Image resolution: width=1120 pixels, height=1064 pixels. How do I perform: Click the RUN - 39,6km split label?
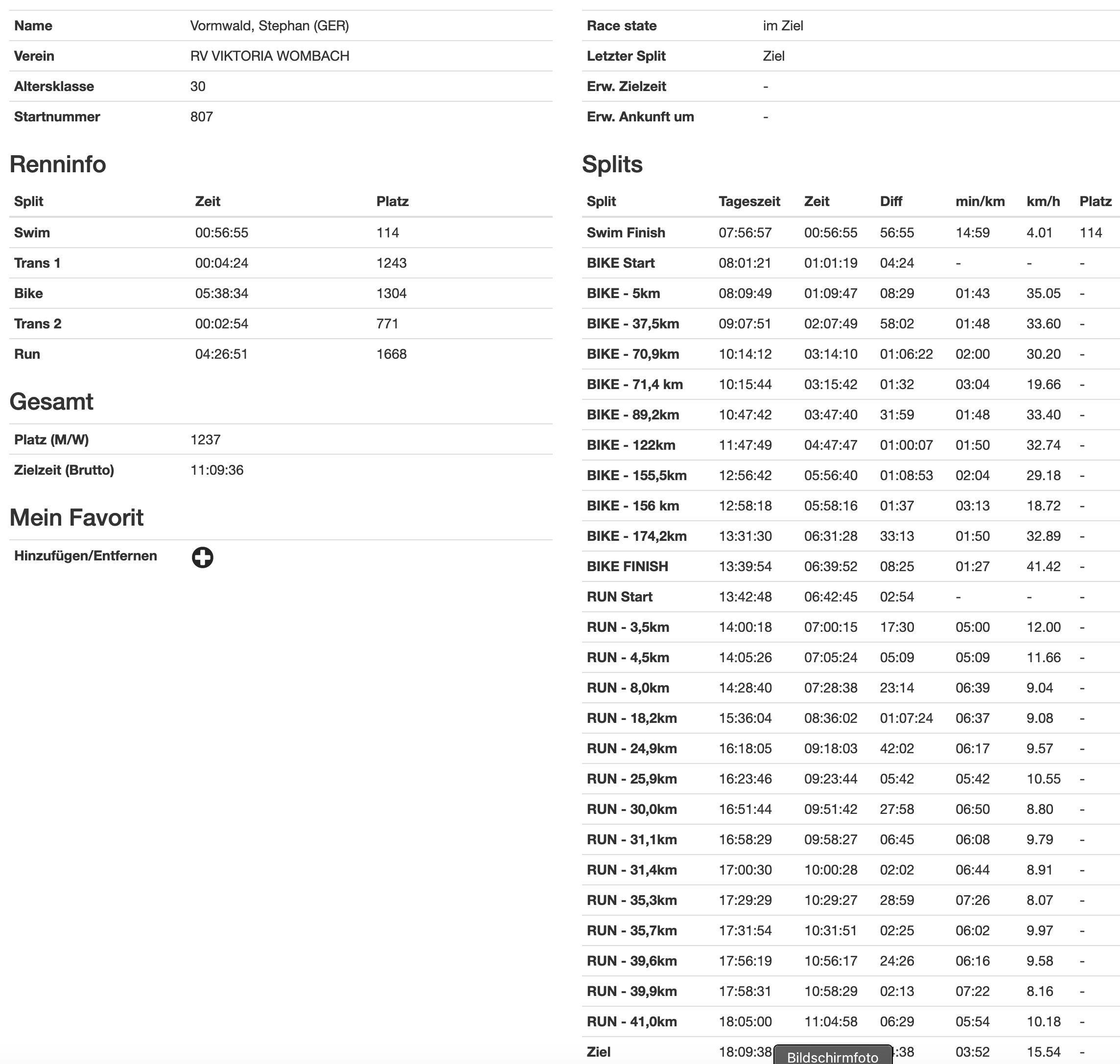631,961
